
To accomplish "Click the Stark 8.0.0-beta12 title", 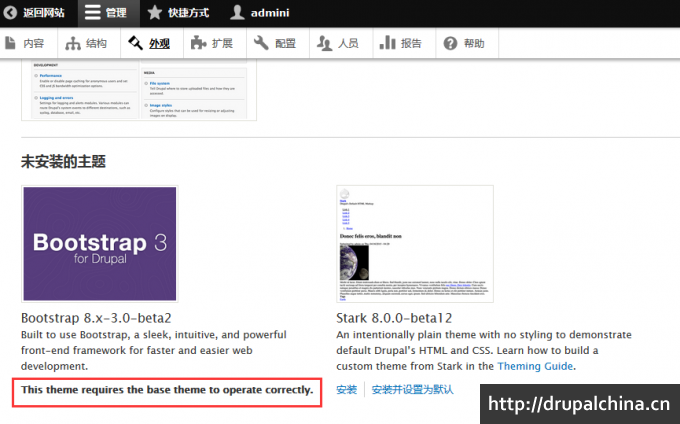I will click(394, 318).
